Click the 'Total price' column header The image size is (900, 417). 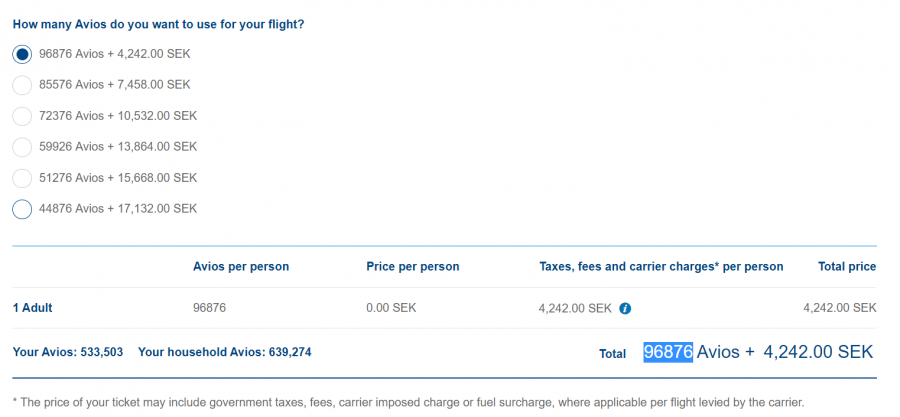click(x=846, y=267)
